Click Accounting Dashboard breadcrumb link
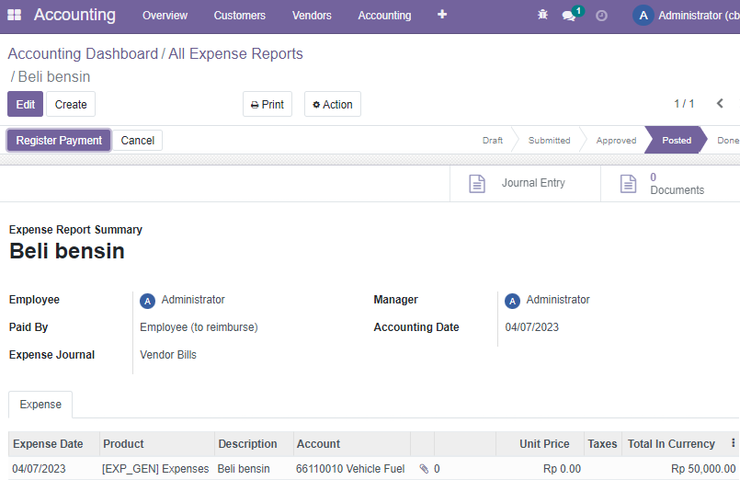The image size is (740, 480). click(83, 54)
